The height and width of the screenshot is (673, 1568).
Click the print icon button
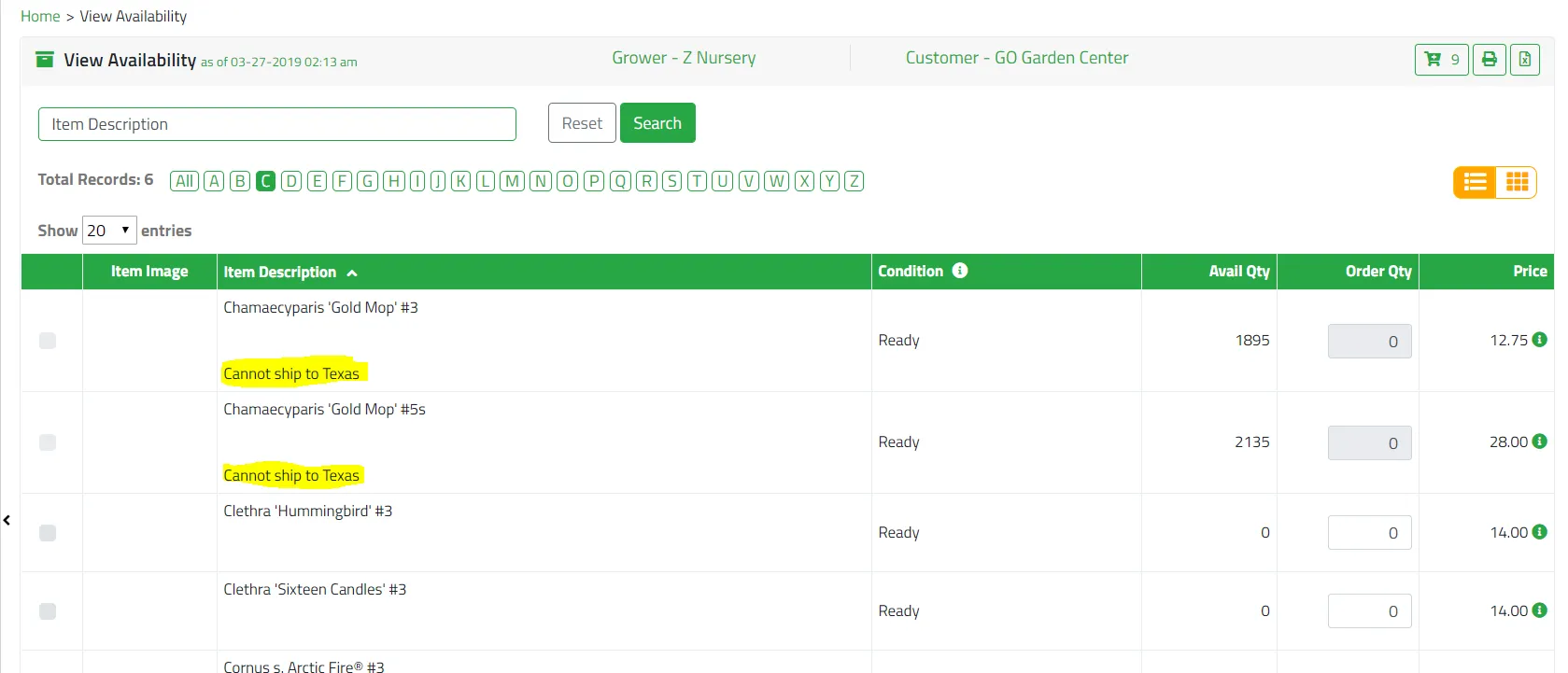pos(1490,60)
